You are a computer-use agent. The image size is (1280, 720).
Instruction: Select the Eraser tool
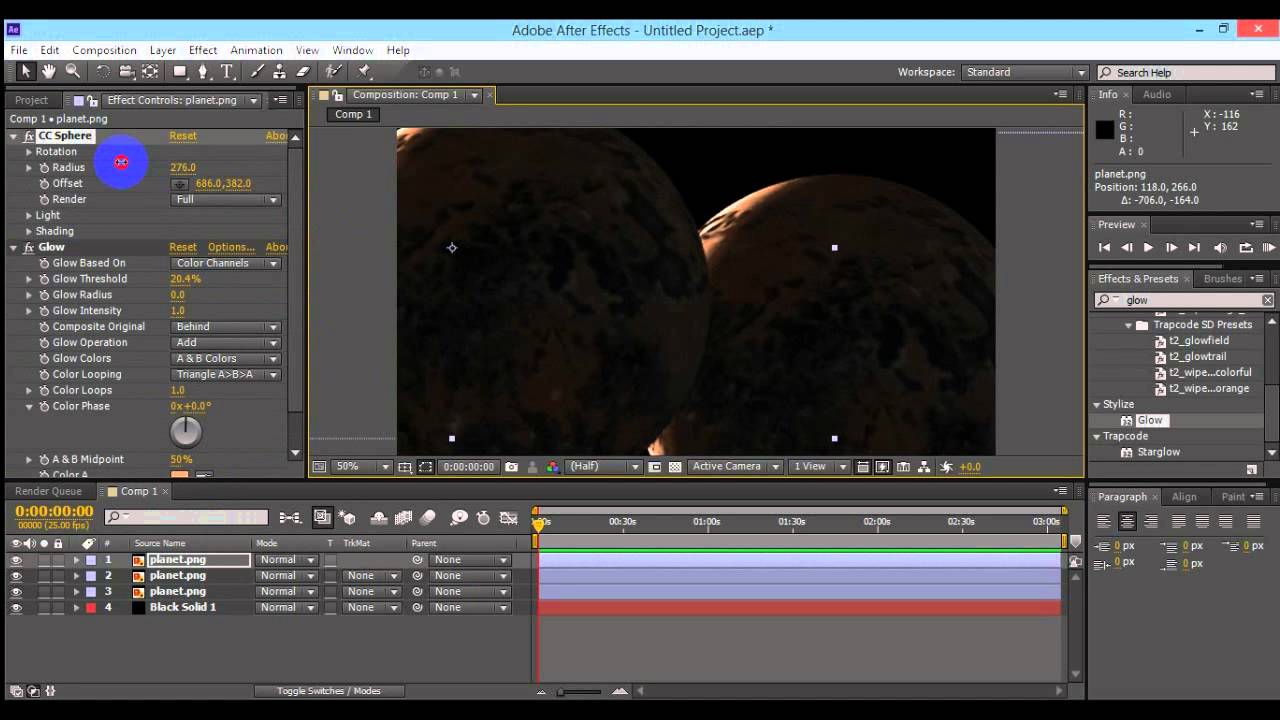click(x=303, y=71)
